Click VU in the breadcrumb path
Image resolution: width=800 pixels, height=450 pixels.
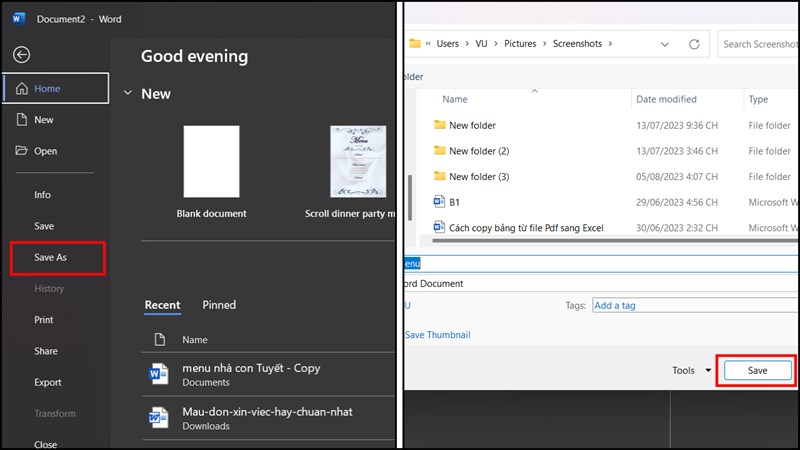point(481,44)
